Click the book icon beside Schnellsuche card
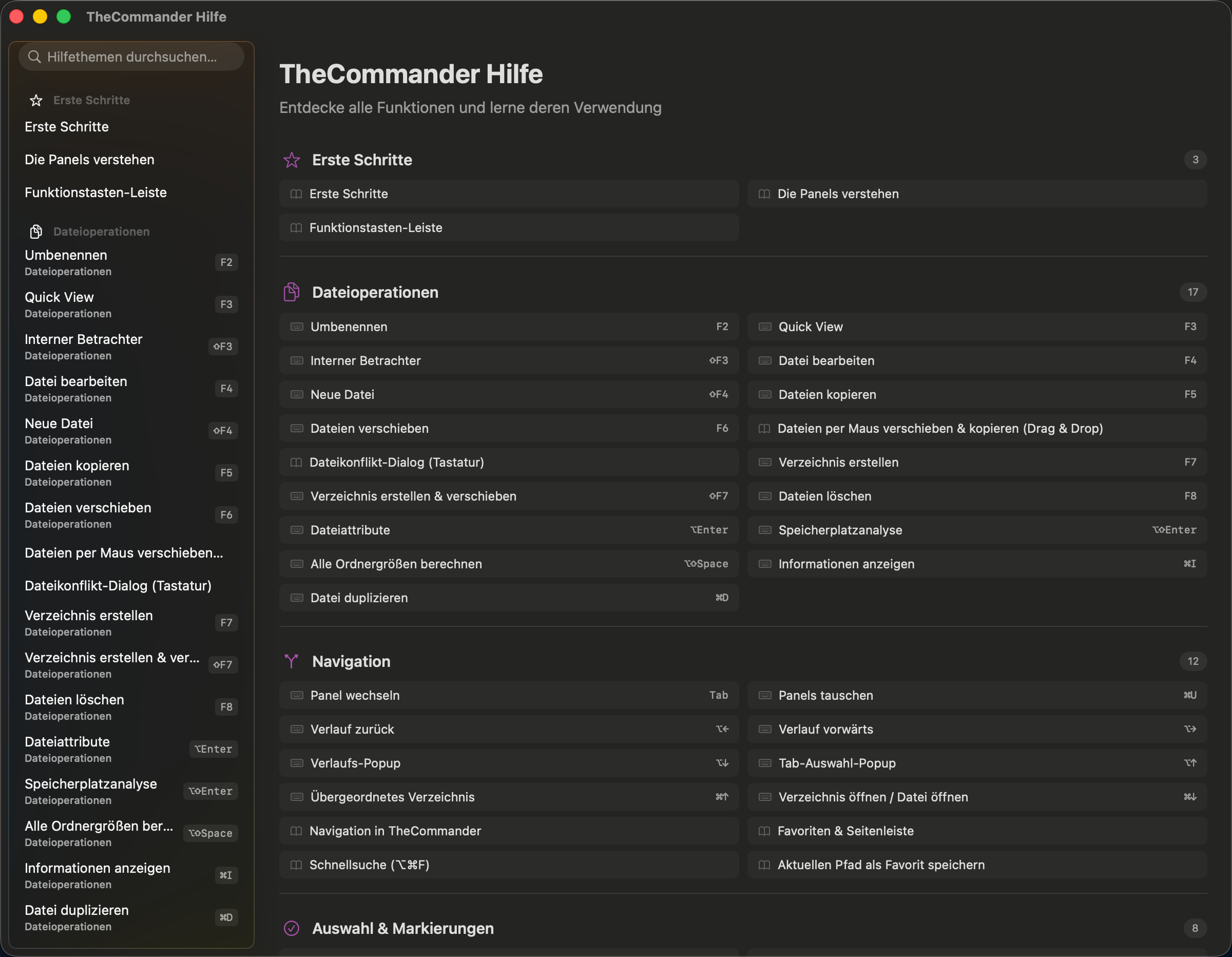The image size is (1232, 957). pyautogui.click(x=296, y=865)
